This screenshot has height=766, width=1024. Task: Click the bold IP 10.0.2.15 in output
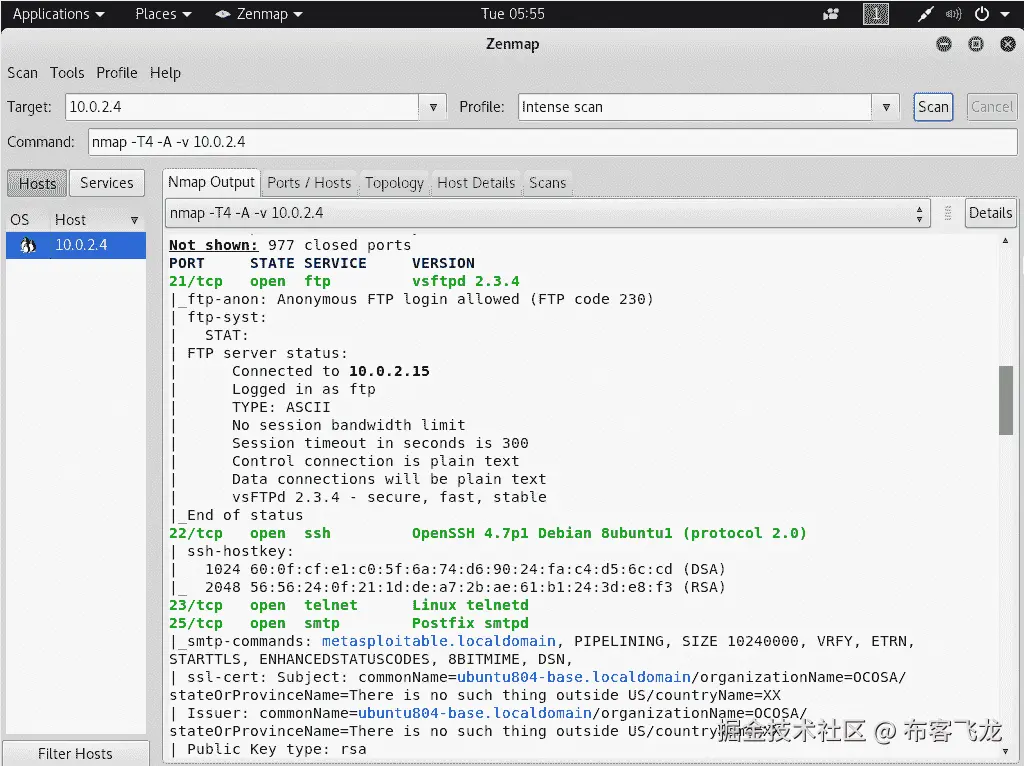389,372
